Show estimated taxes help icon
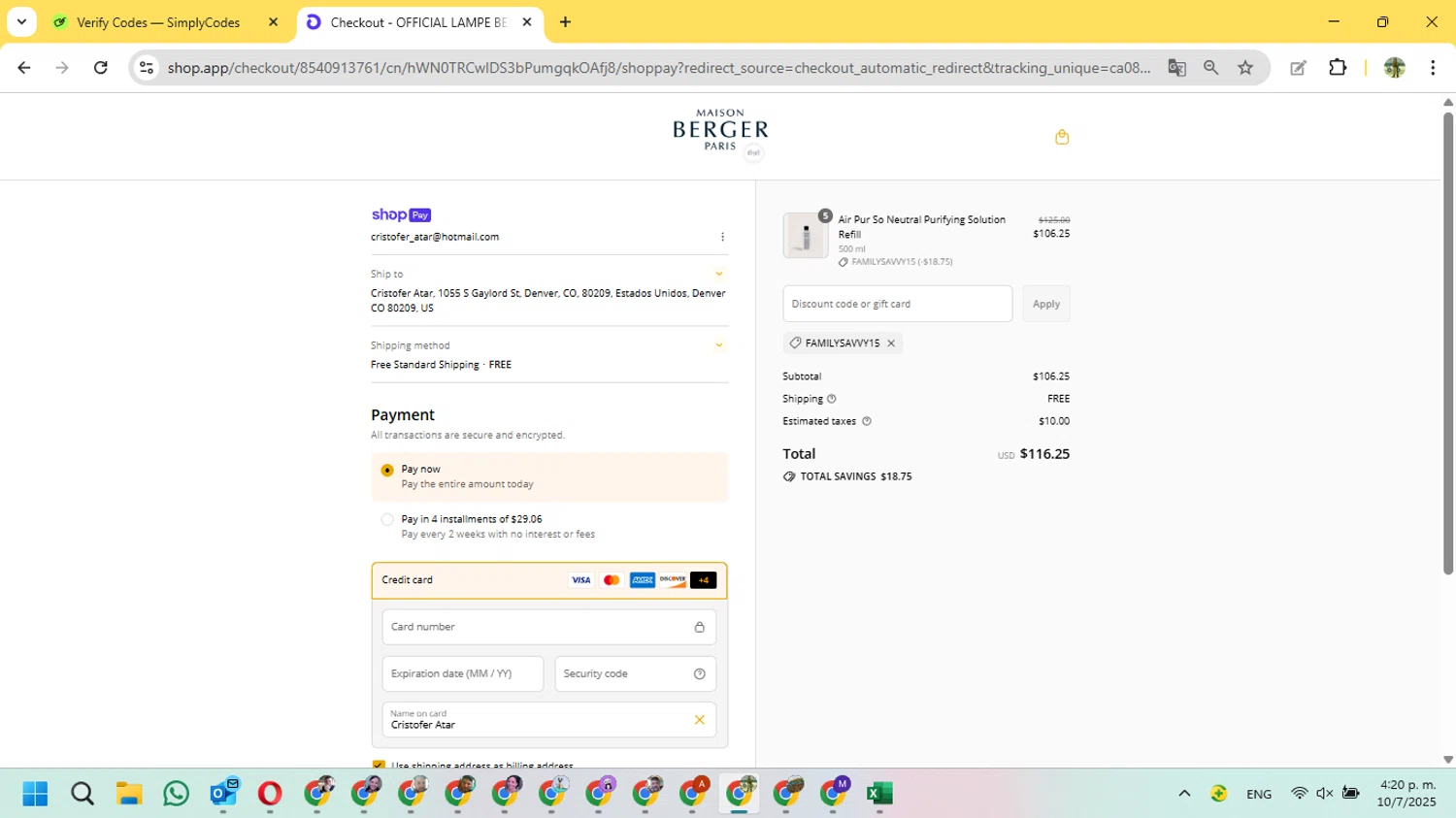 pyautogui.click(x=867, y=421)
